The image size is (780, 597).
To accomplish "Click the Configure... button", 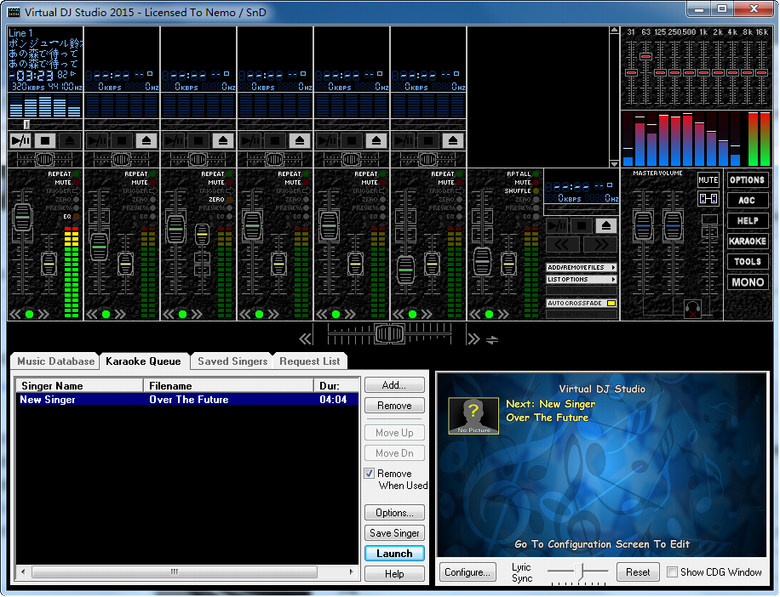I will [x=468, y=572].
